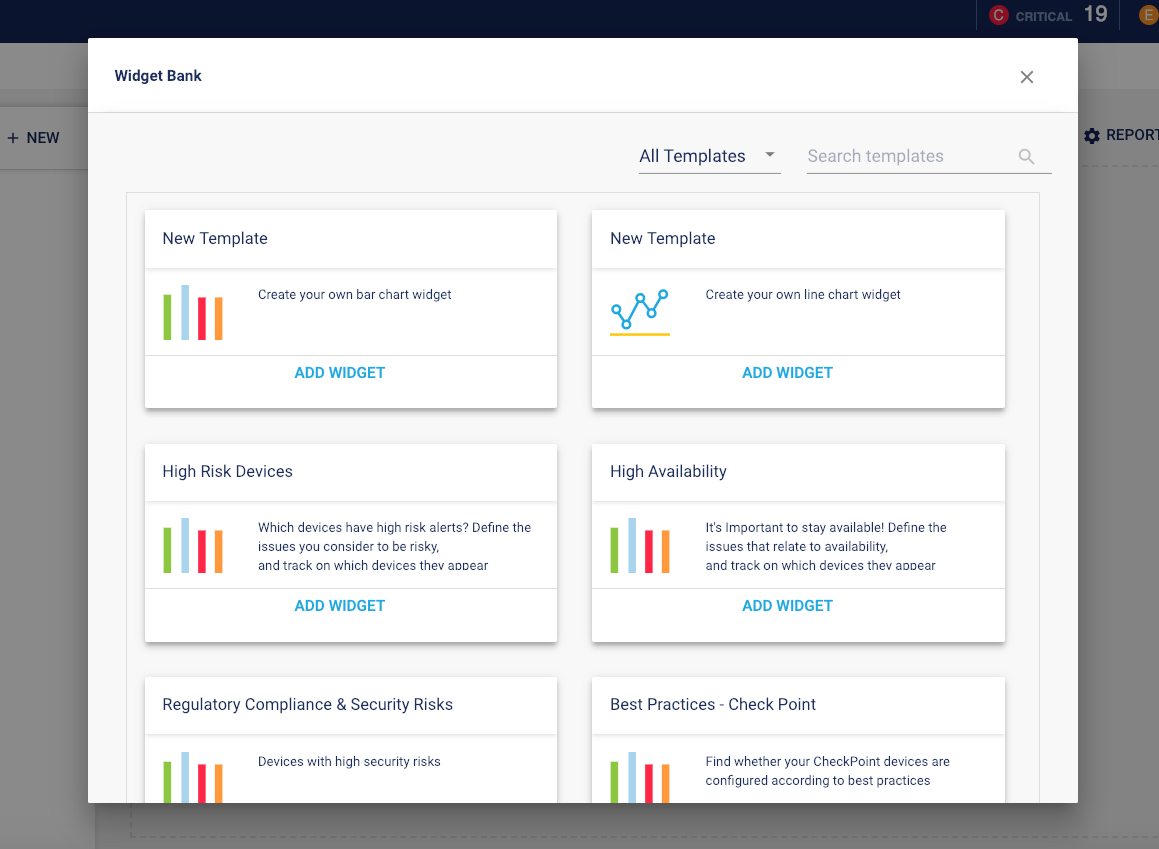The width and height of the screenshot is (1159, 849).
Task: Click the Widget Bank heading
Action: (158, 76)
